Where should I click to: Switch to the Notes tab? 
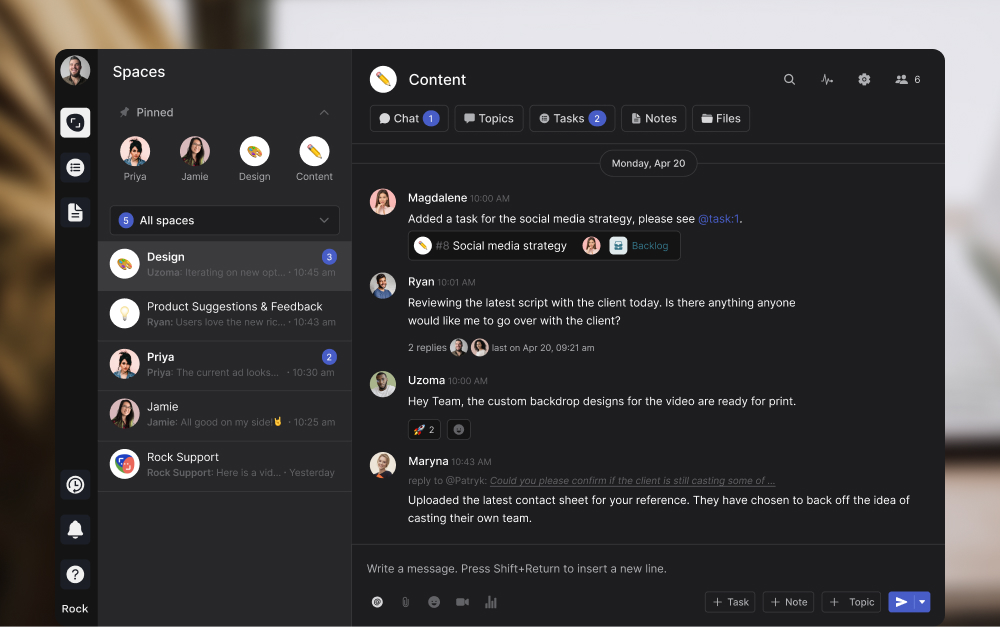click(x=653, y=118)
